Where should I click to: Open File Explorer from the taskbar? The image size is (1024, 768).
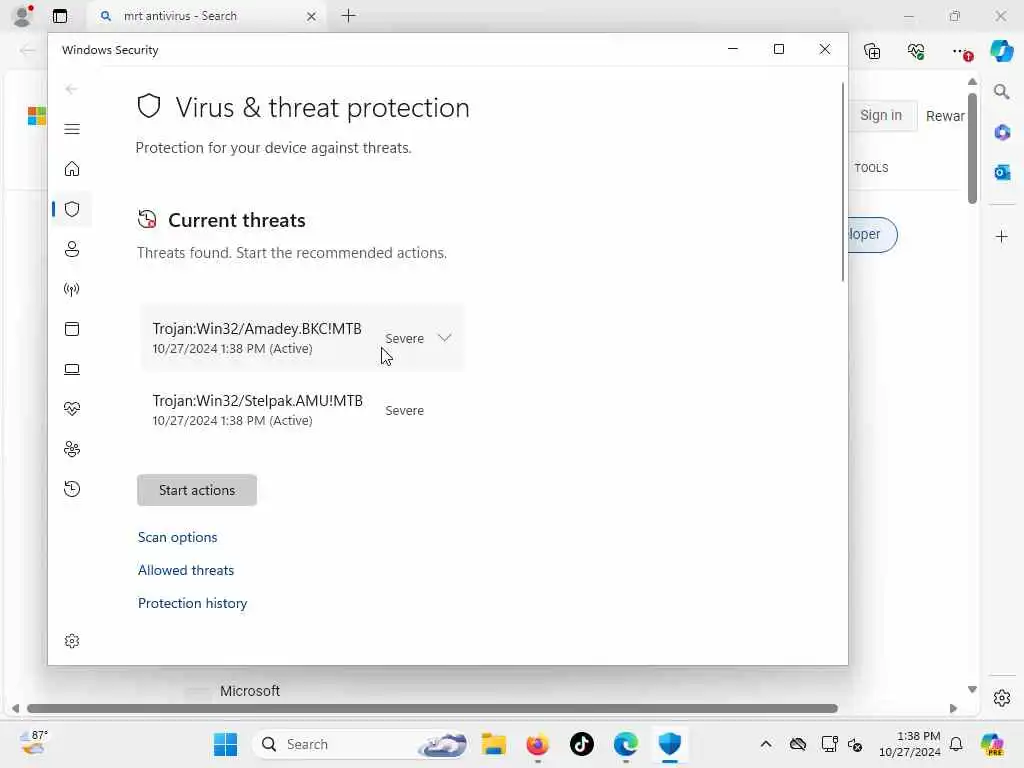click(494, 744)
